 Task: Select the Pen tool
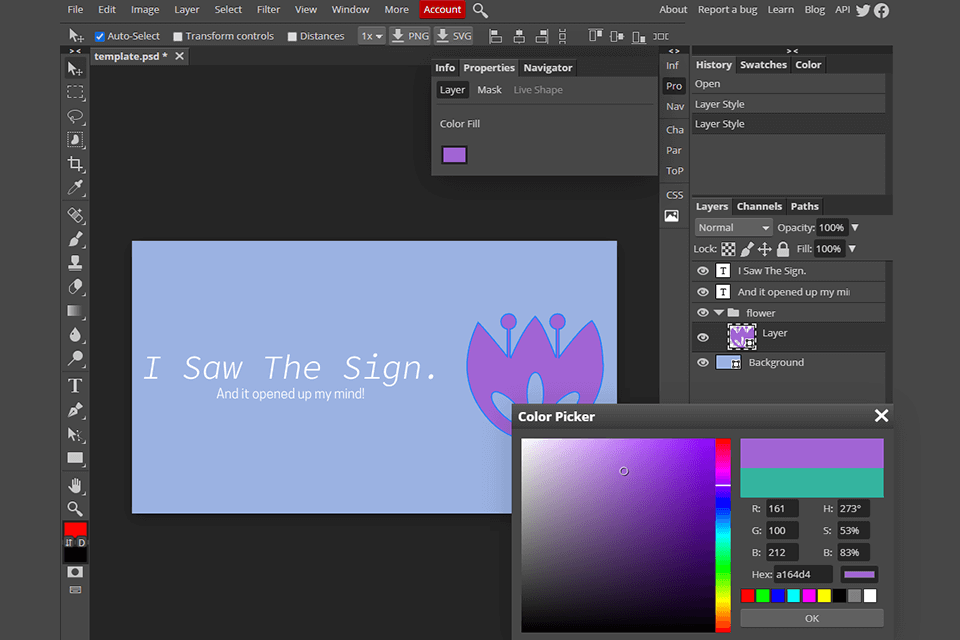[x=75, y=410]
